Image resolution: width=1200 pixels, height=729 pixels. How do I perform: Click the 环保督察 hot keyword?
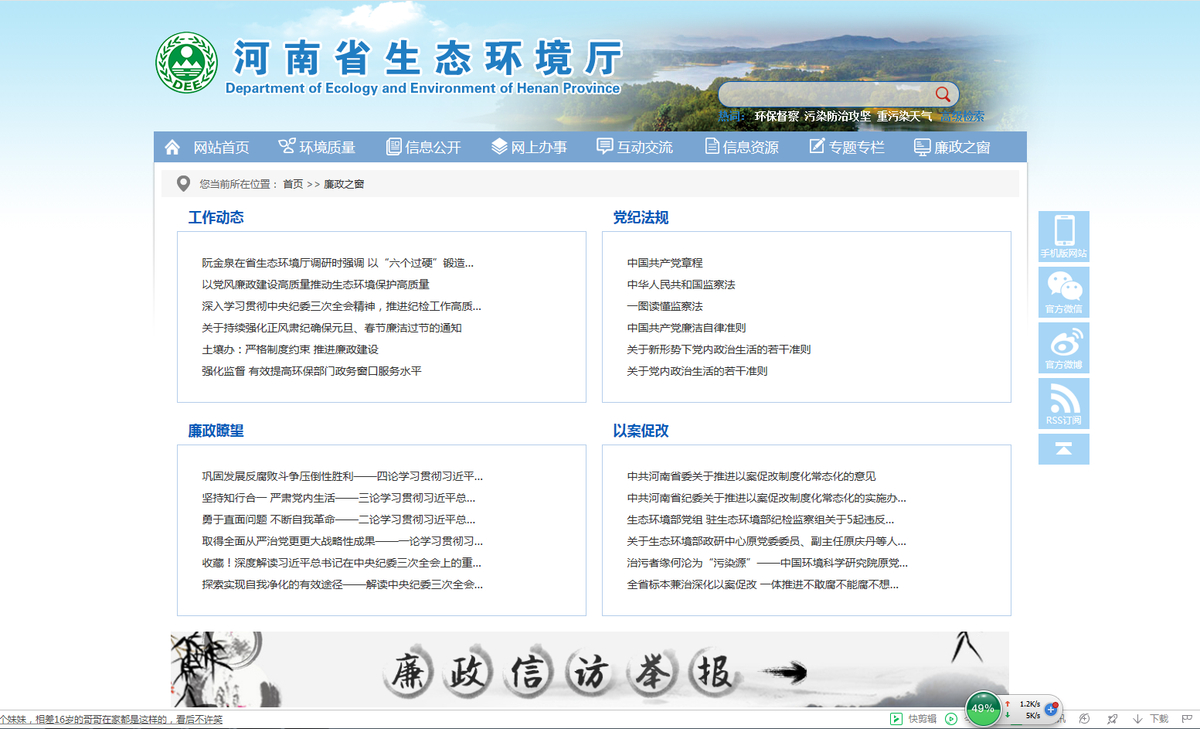(x=777, y=116)
